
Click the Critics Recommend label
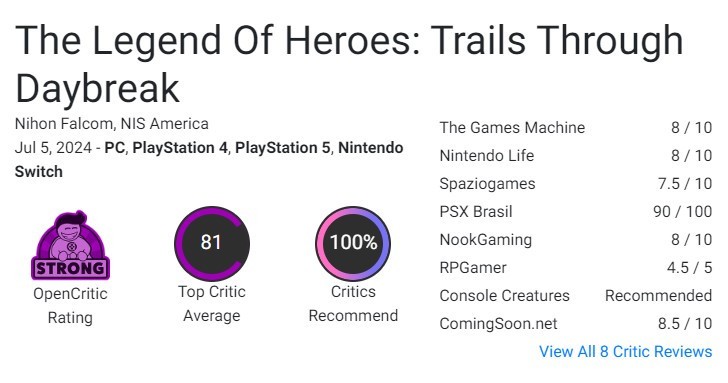[353, 304]
